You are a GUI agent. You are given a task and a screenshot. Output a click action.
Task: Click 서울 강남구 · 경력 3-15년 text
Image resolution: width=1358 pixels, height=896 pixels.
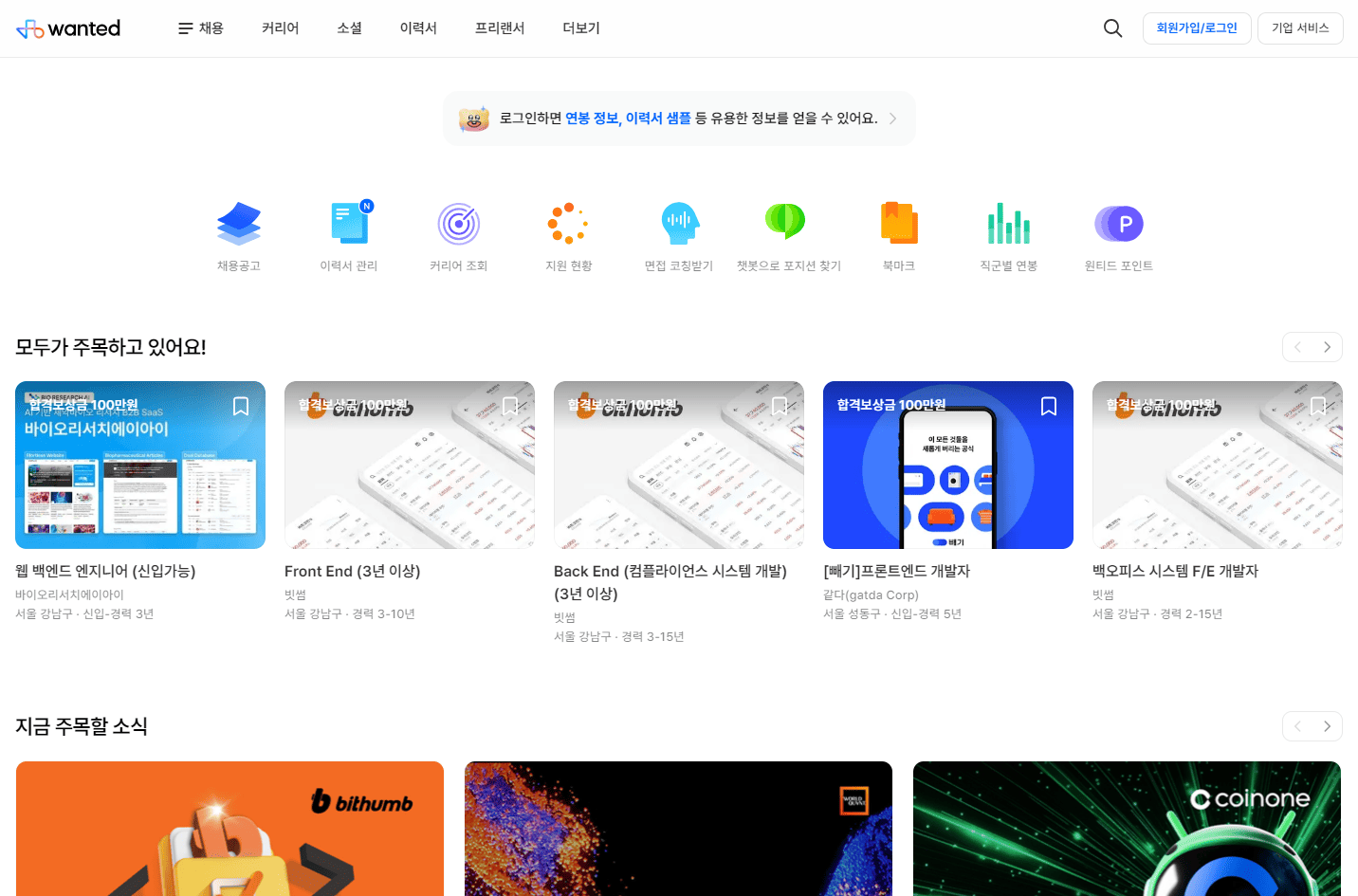618,636
